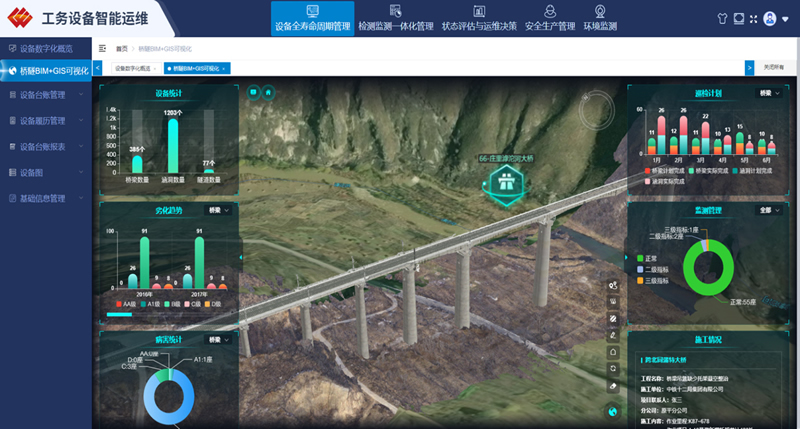Click the compass ring on the map
The image size is (800, 429).
point(594,106)
